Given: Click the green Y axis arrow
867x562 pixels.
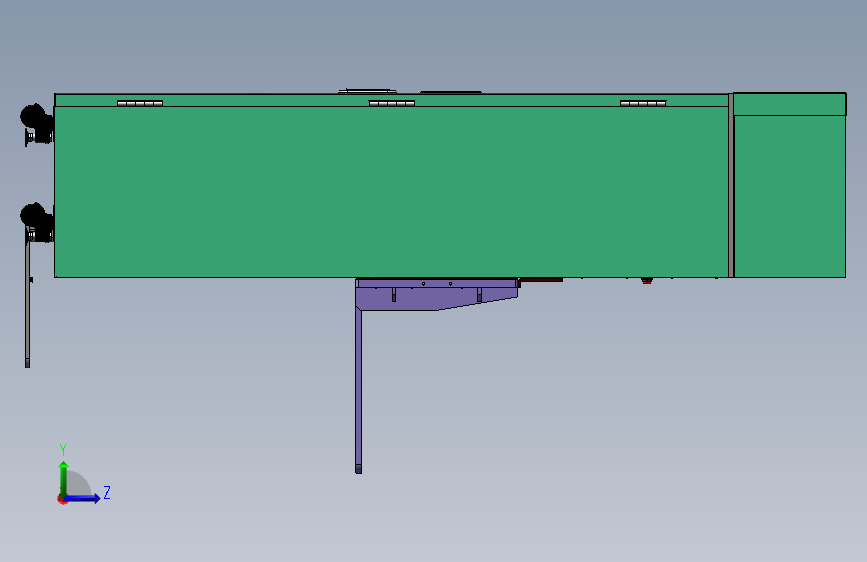Looking at the screenshot, I should (64, 479).
